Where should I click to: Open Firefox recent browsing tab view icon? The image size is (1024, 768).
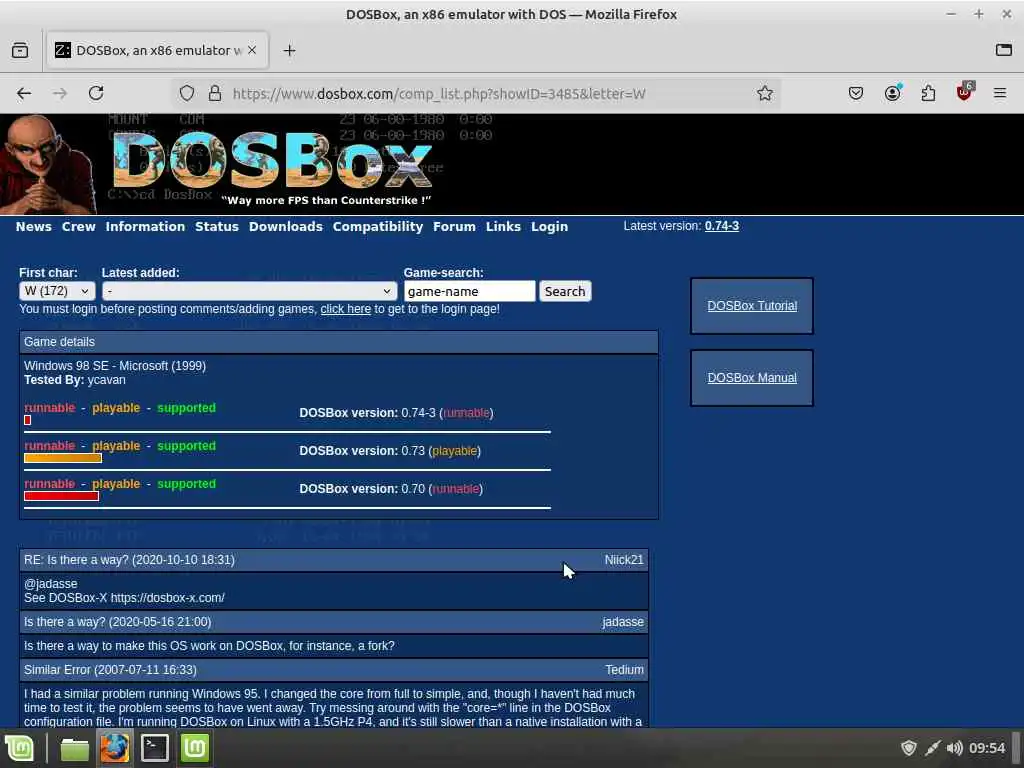[20, 50]
